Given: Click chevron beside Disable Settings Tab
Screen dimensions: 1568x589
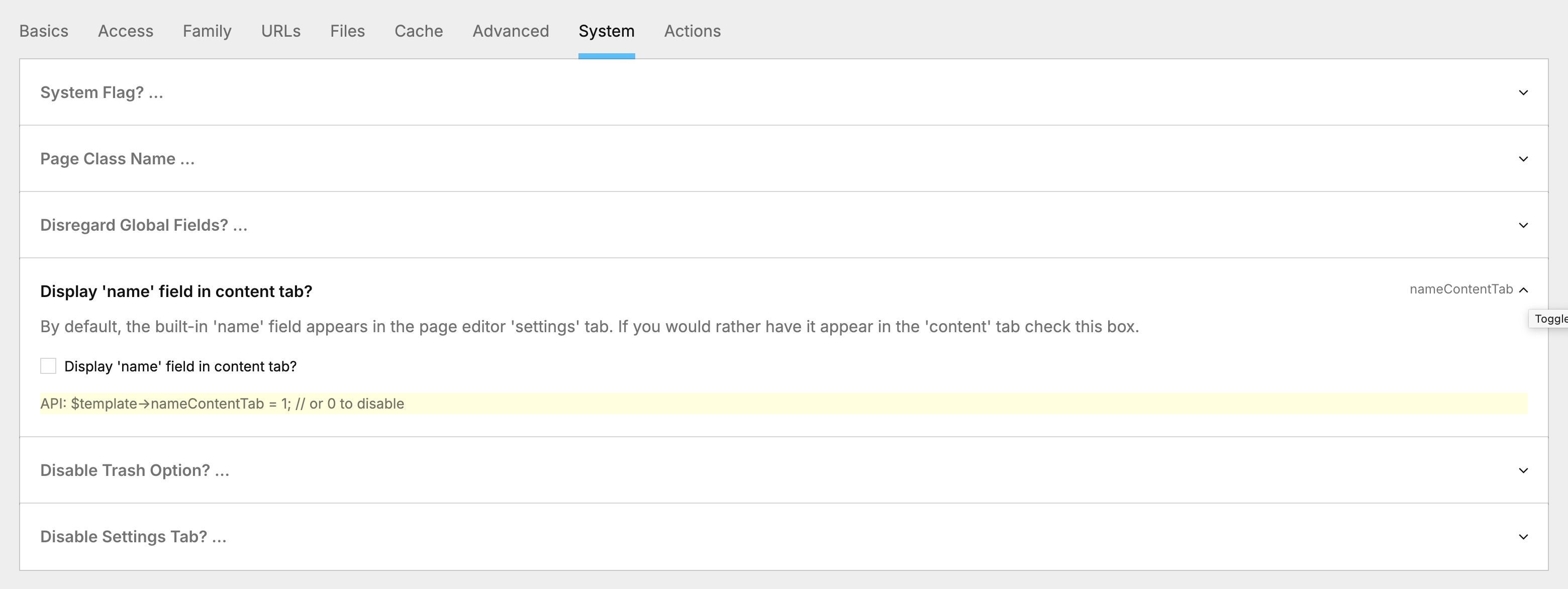Looking at the screenshot, I should click(1523, 537).
